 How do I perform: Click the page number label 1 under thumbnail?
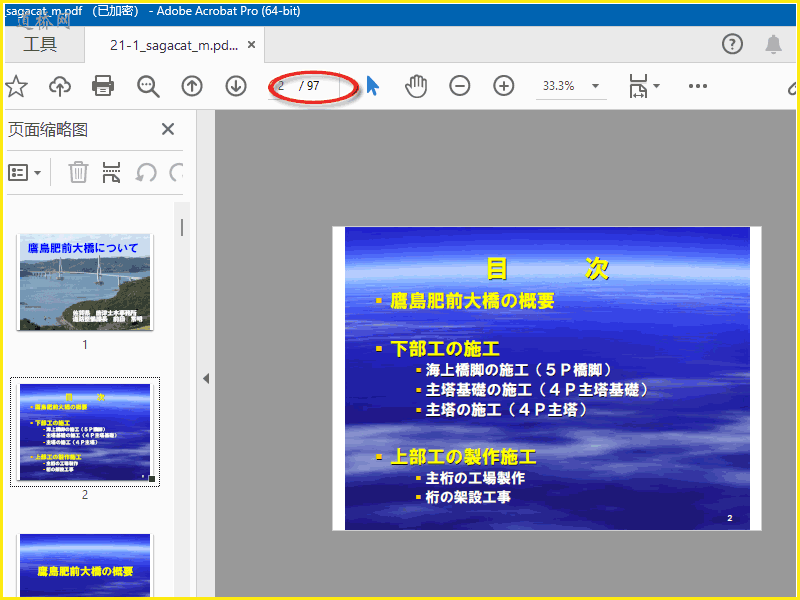[85, 345]
